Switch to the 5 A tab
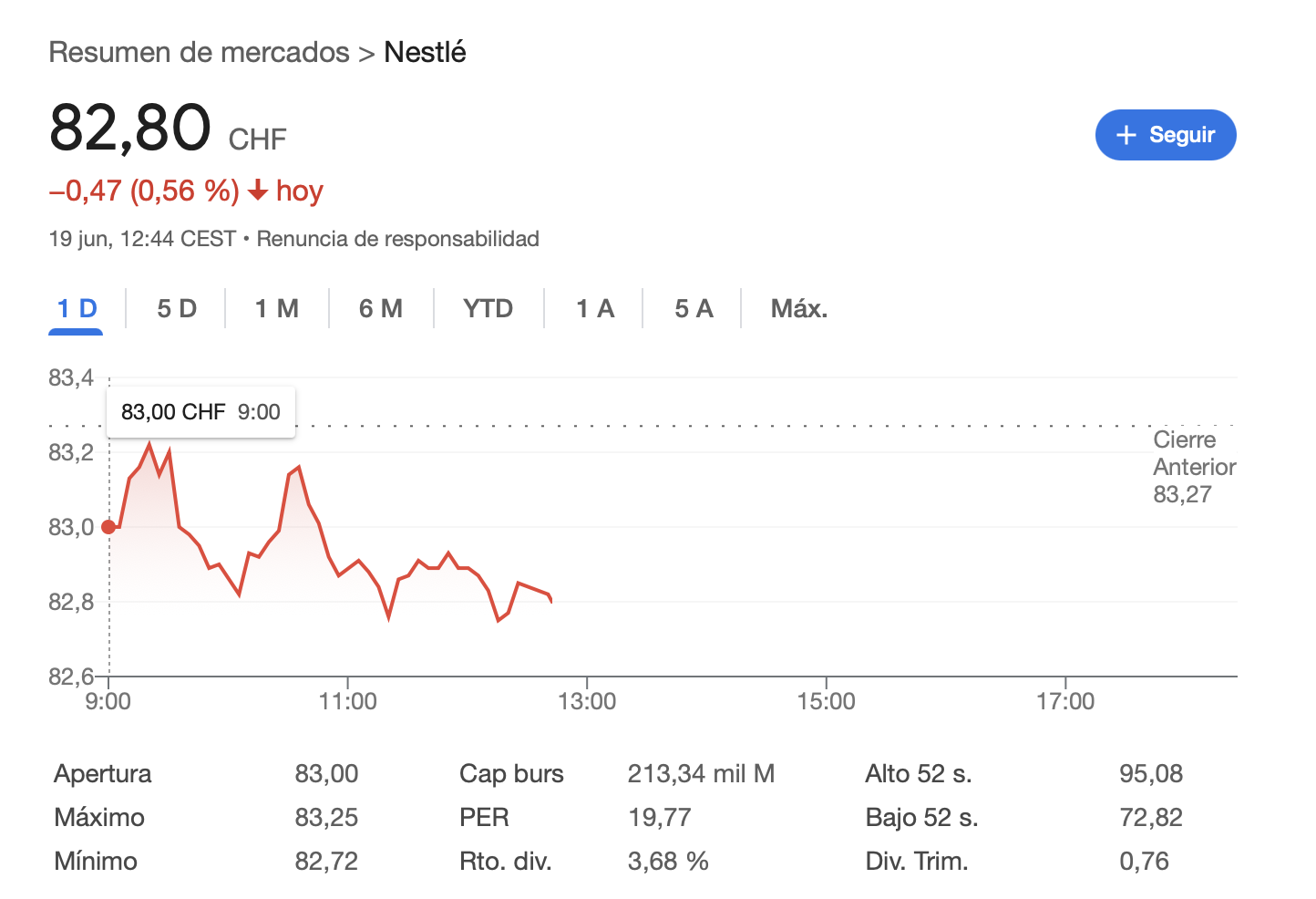The height and width of the screenshot is (899, 1316). [694, 309]
